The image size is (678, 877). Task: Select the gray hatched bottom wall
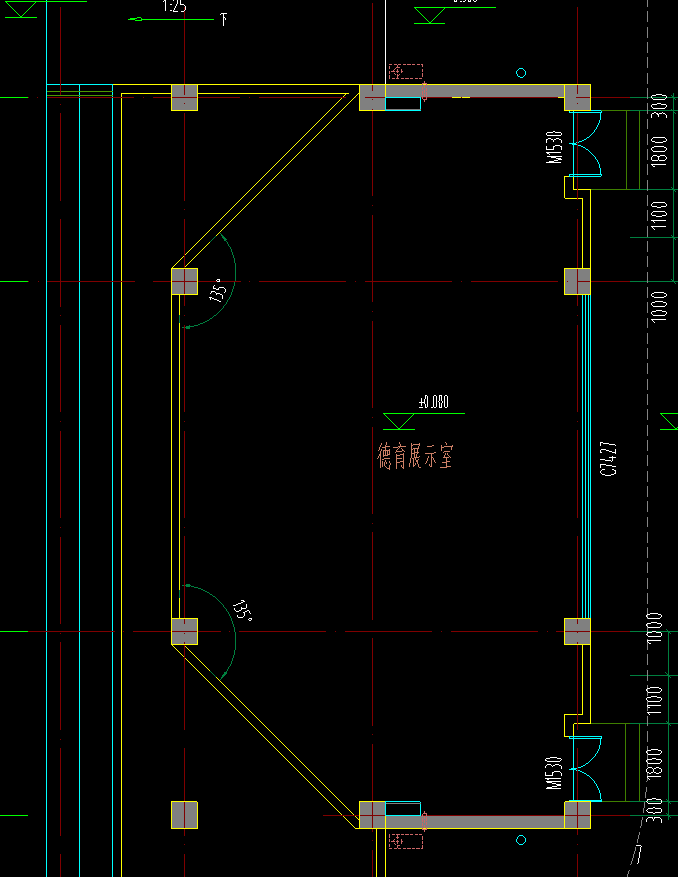pos(474,822)
